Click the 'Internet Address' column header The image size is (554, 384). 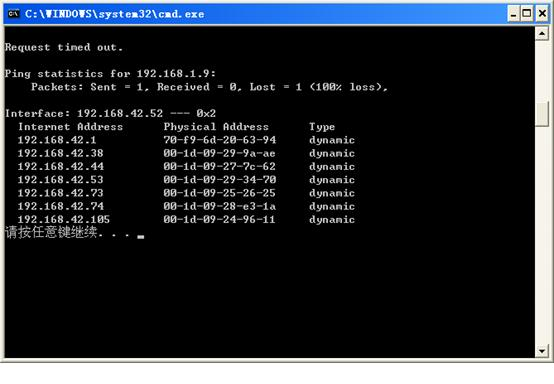tap(71, 127)
